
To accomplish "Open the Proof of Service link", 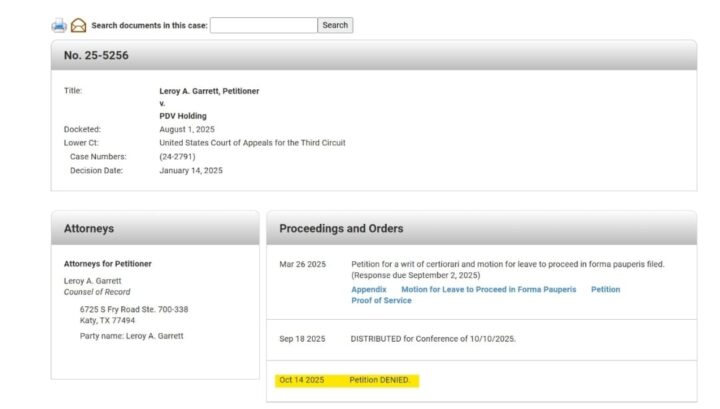I will pos(381,300).
